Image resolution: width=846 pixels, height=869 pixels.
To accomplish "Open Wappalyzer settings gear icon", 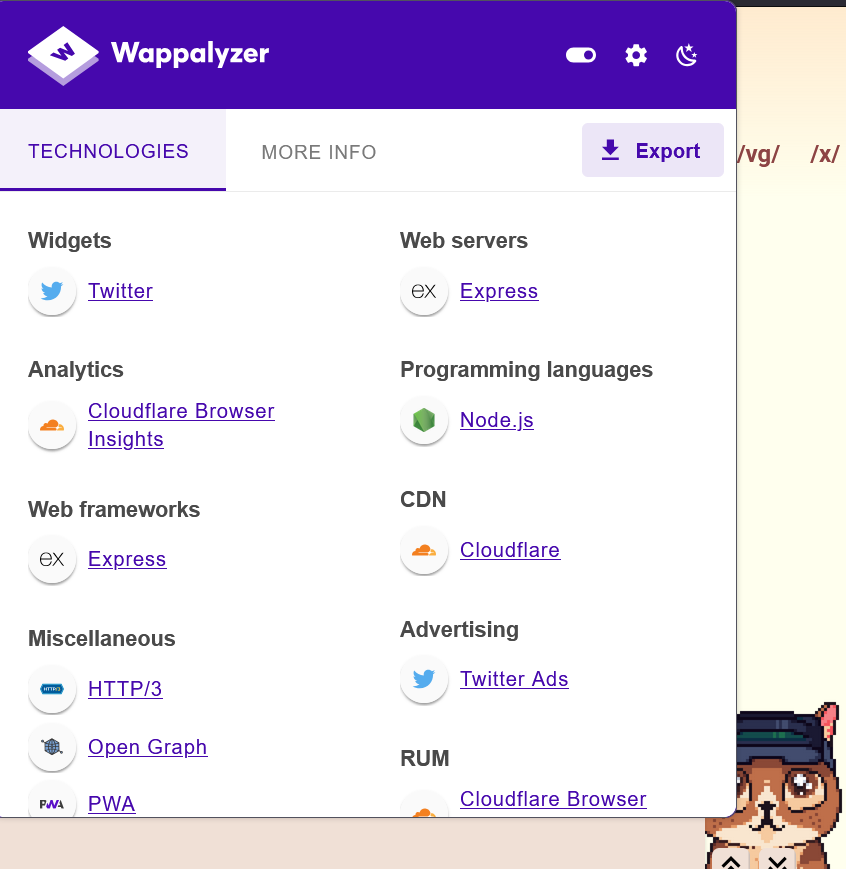I will [636, 55].
